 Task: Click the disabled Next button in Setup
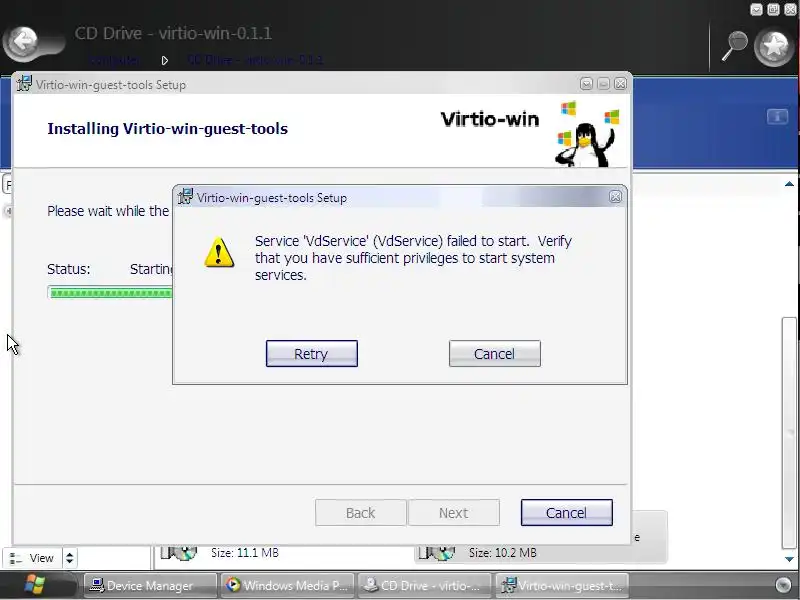454,512
